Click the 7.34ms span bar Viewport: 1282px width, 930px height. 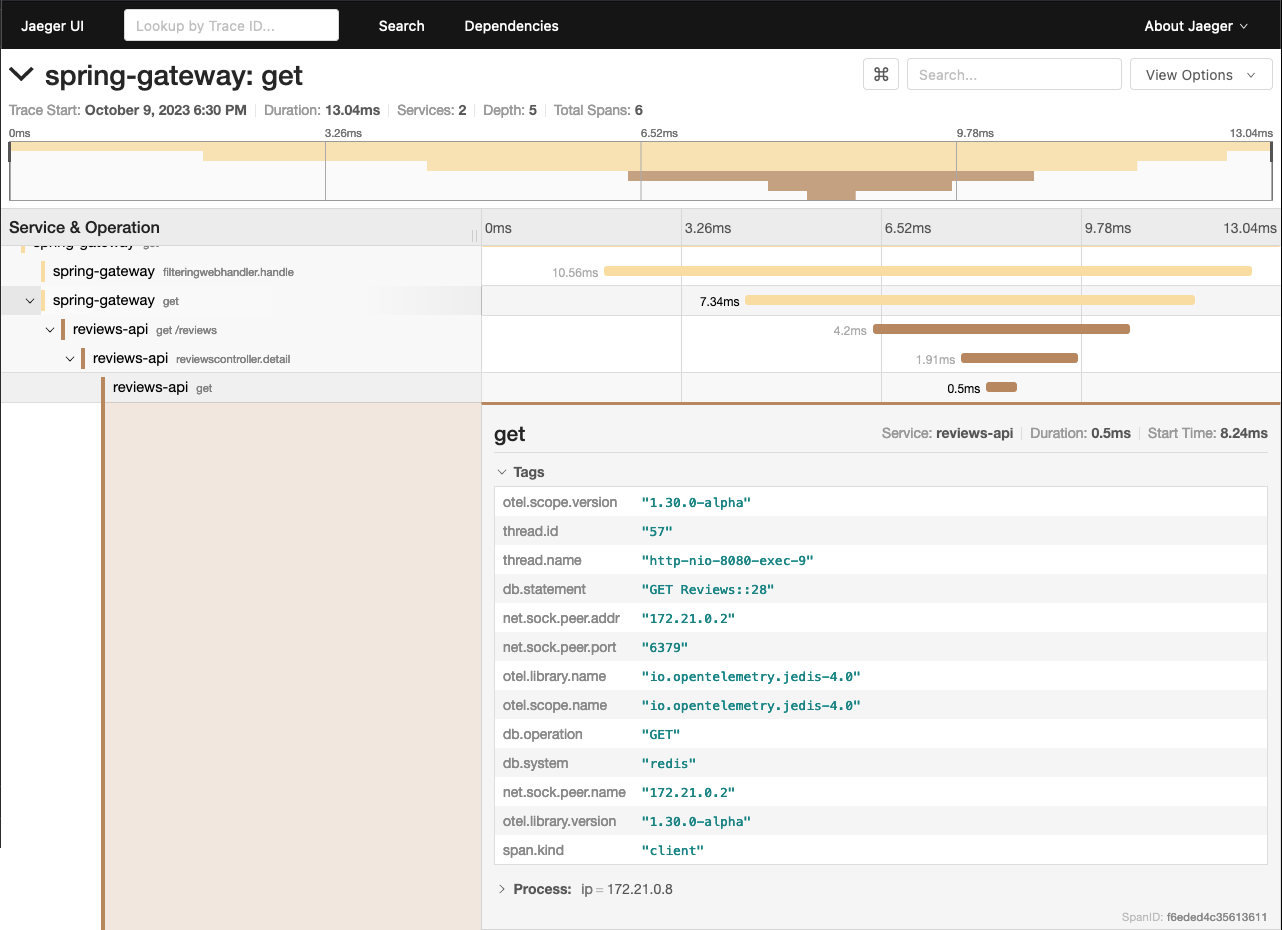pyautogui.click(x=970, y=300)
